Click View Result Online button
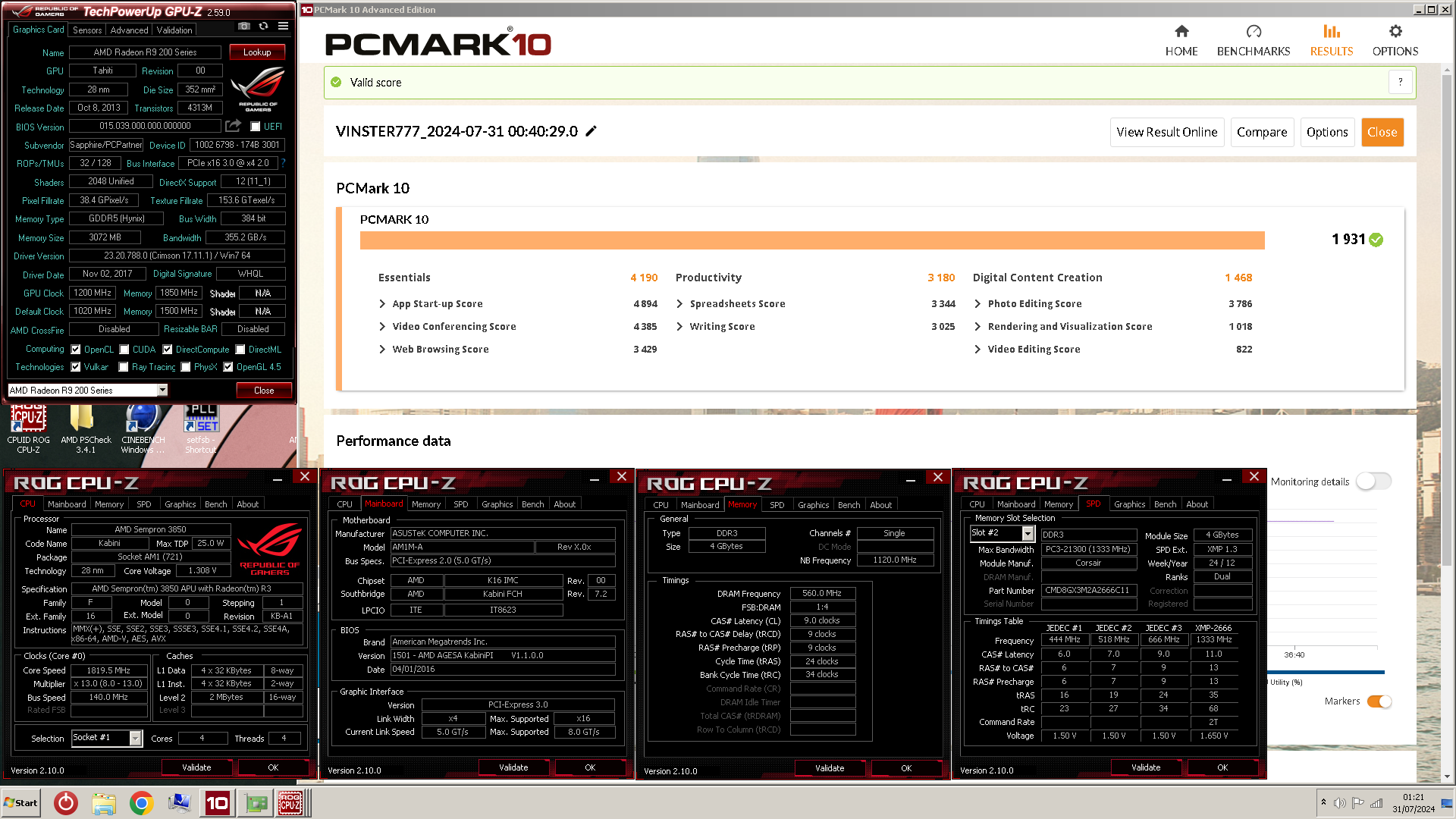 (1166, 132)
